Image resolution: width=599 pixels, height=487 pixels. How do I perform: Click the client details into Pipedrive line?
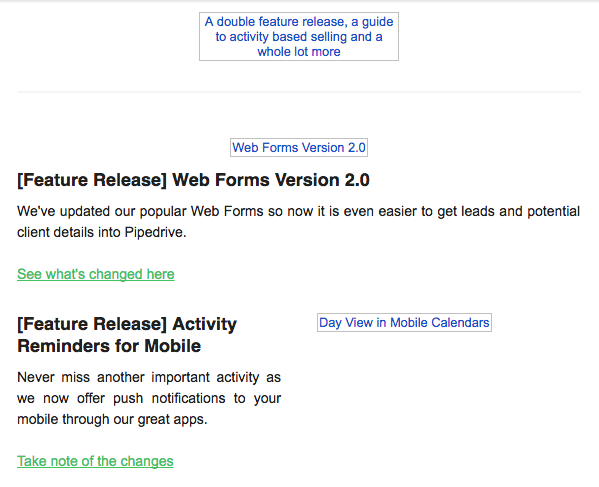pos(102,232)
